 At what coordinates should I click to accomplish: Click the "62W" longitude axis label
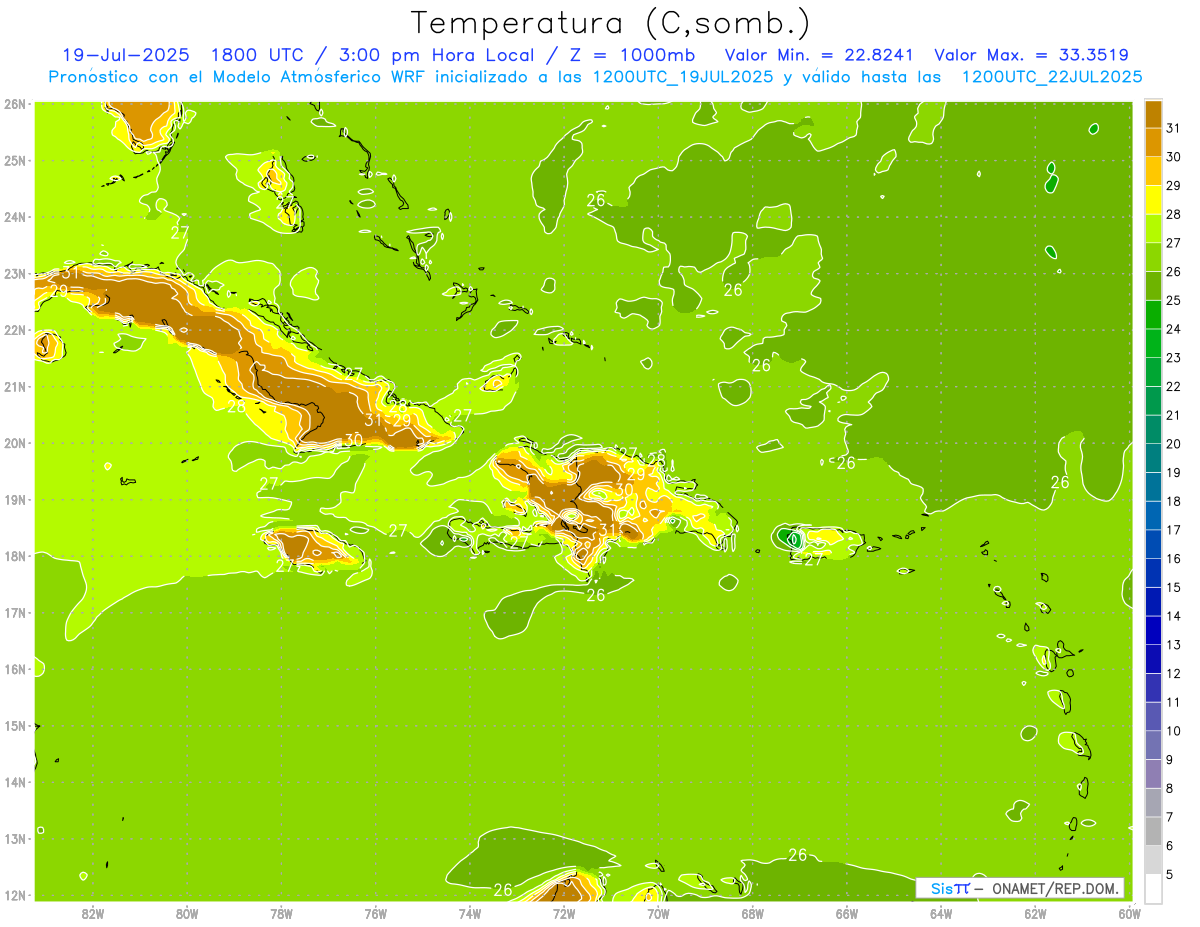(1035, 912)
